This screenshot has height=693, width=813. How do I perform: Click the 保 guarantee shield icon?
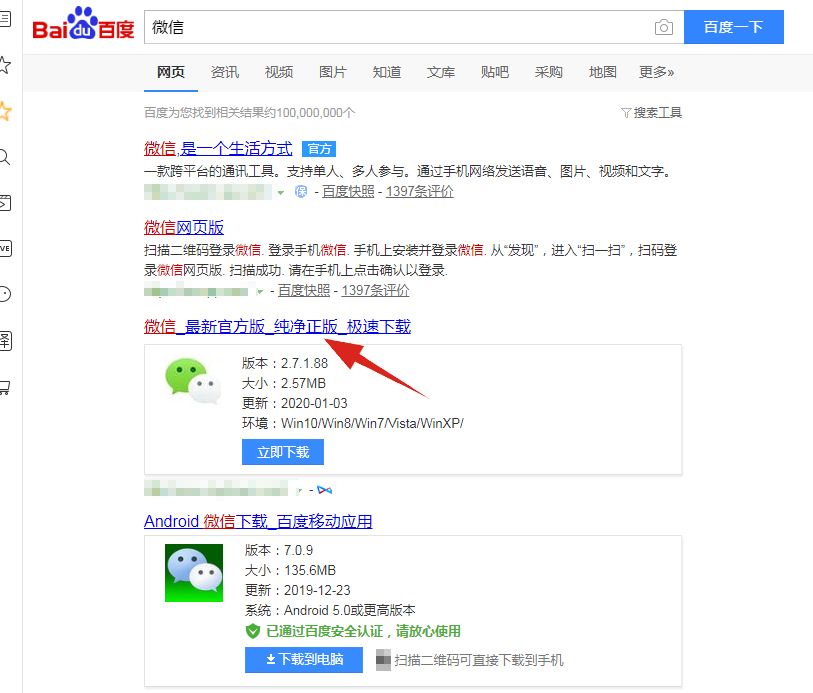click(x=301, y=192)
